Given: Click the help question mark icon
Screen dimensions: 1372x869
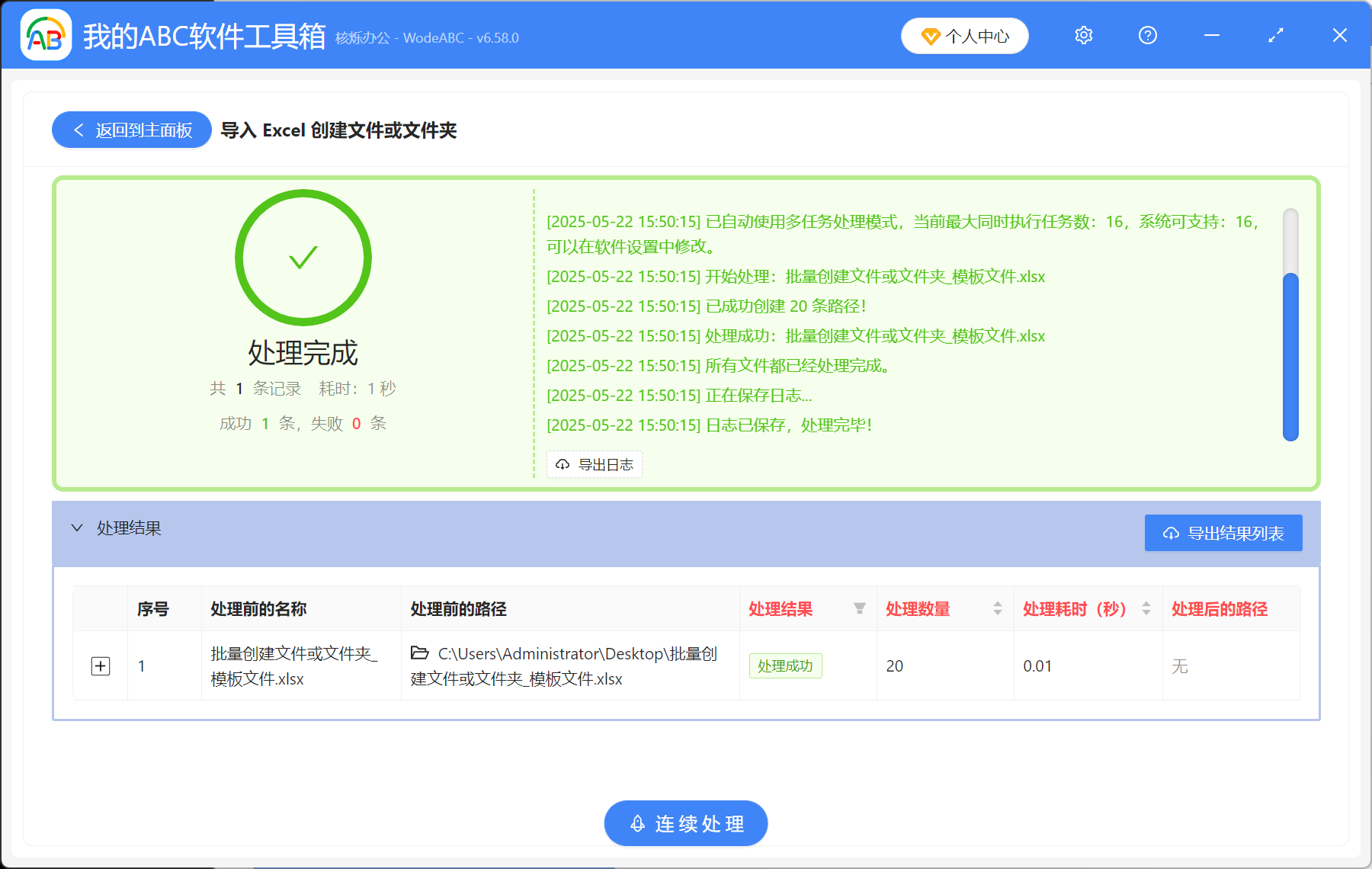Looking at the screenshot, I should click(1147, 35).
